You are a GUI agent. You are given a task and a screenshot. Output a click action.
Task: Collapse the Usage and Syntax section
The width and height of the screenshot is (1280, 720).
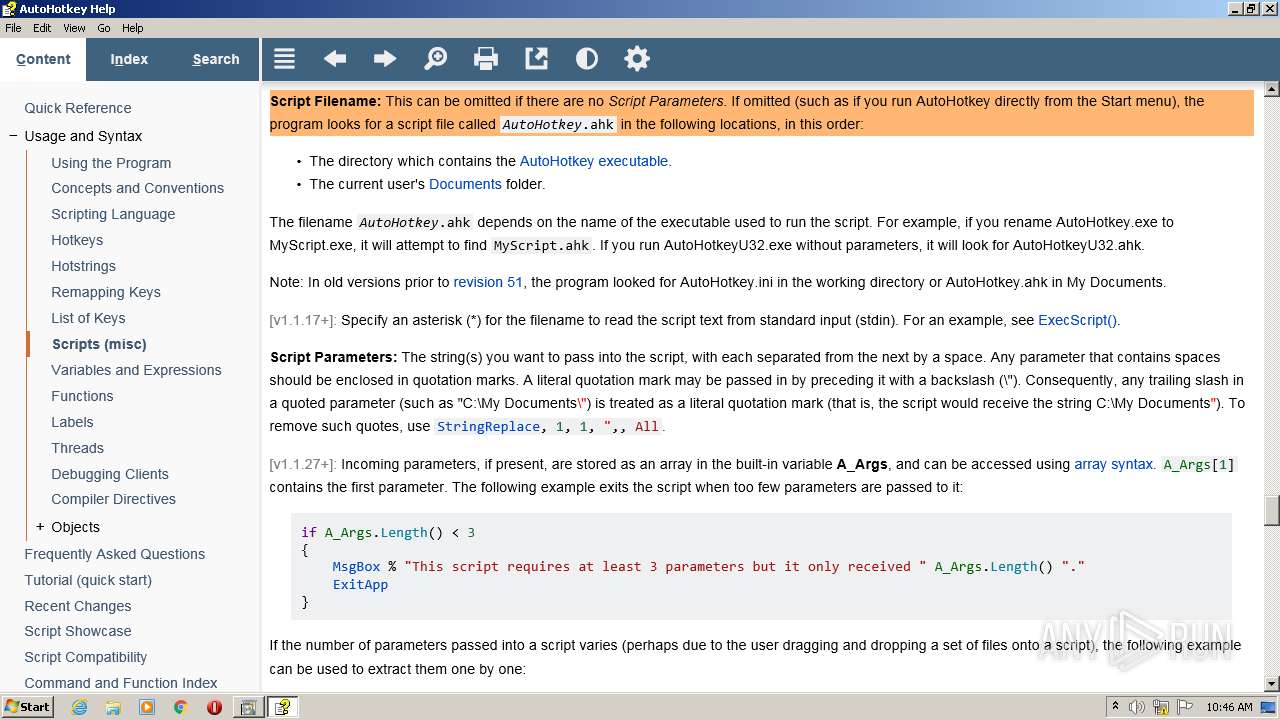(x=13, y=136)
